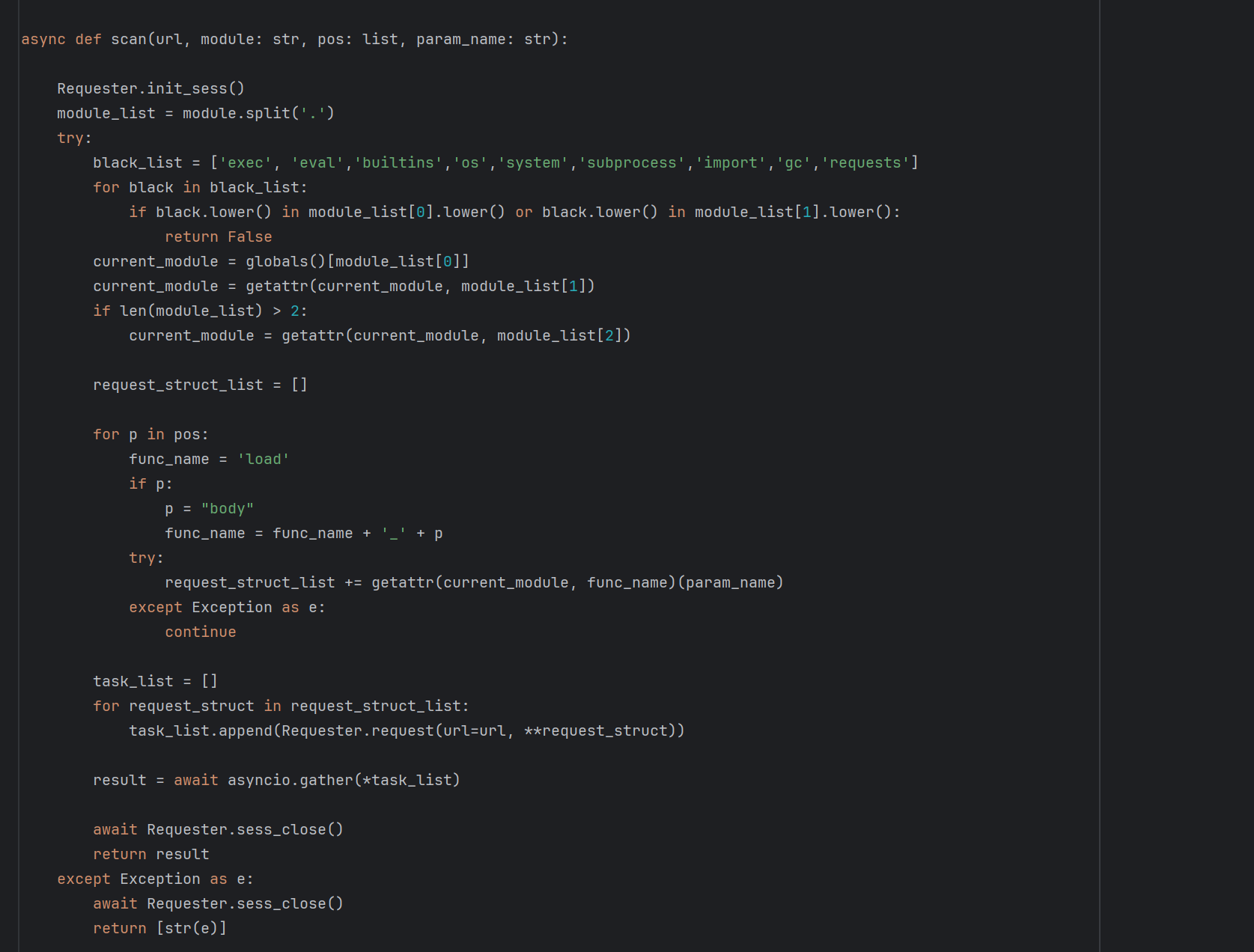Click module_list[1].lower() in the if condition
This screenshot has width=1254, height=952.
793,212
